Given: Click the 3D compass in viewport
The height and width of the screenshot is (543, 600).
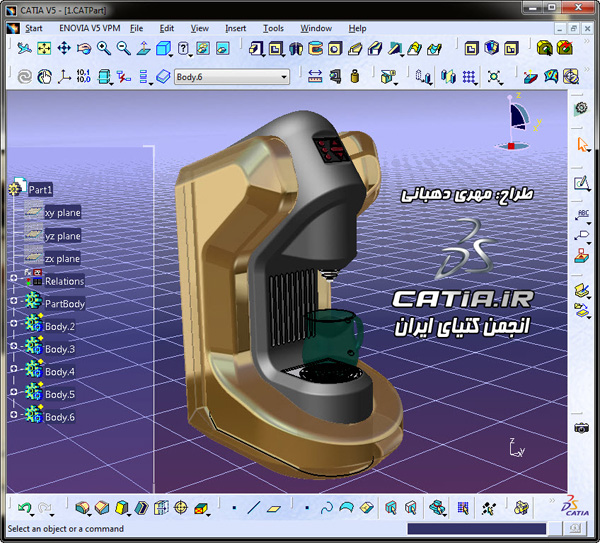Looking at the screenshot, I should coord(516,122).
